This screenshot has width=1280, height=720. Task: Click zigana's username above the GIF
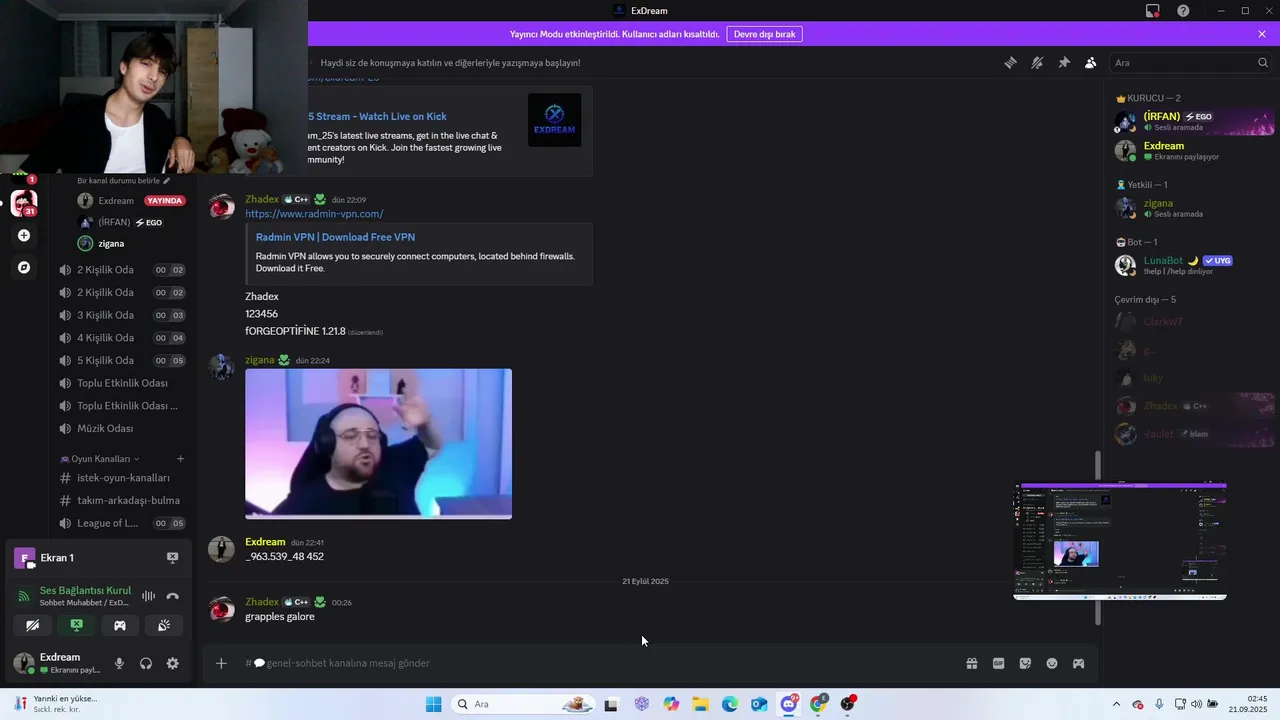(x=260, y=360)
